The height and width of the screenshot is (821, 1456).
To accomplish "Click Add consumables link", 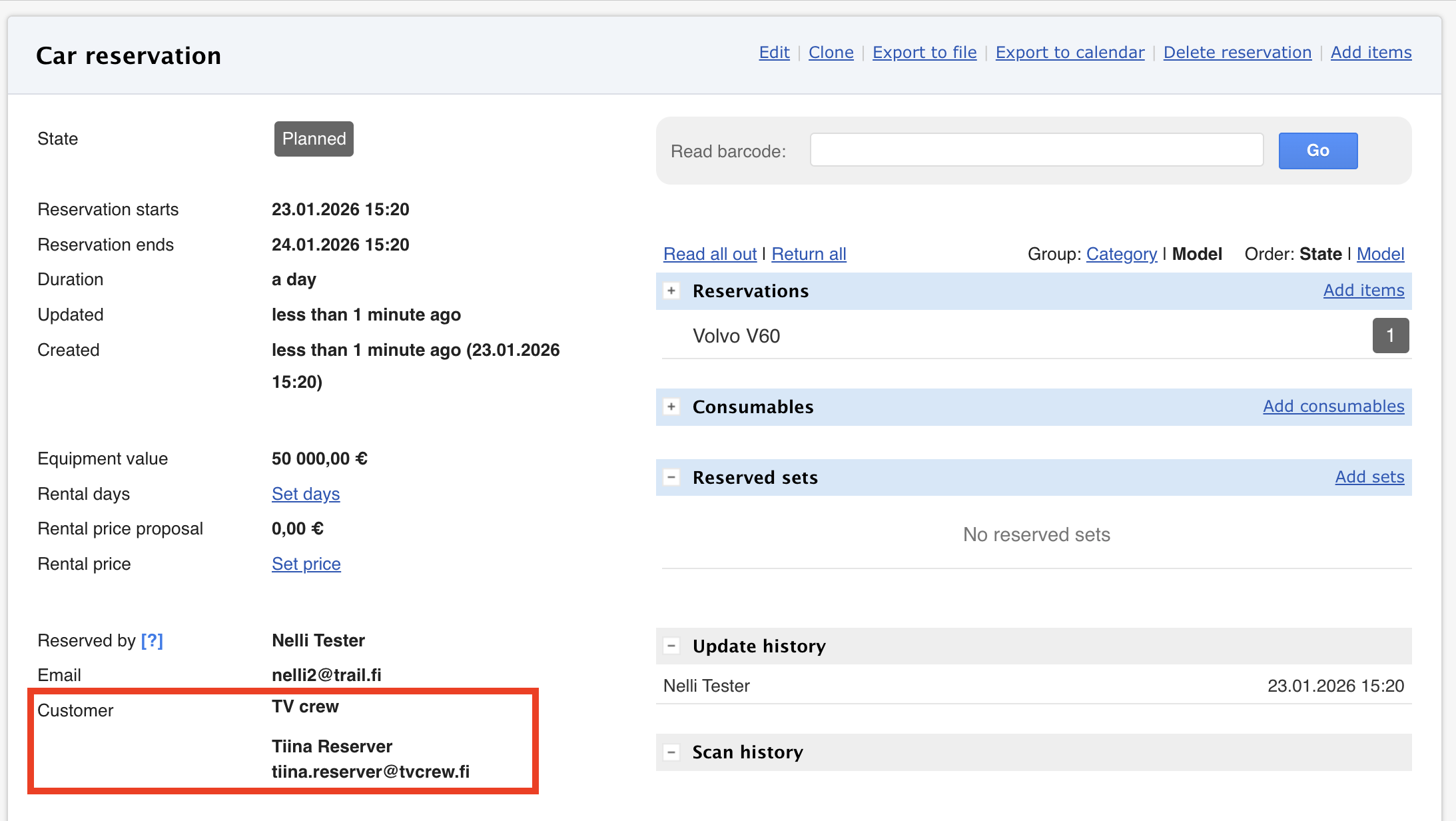I will pos(1333,407).
